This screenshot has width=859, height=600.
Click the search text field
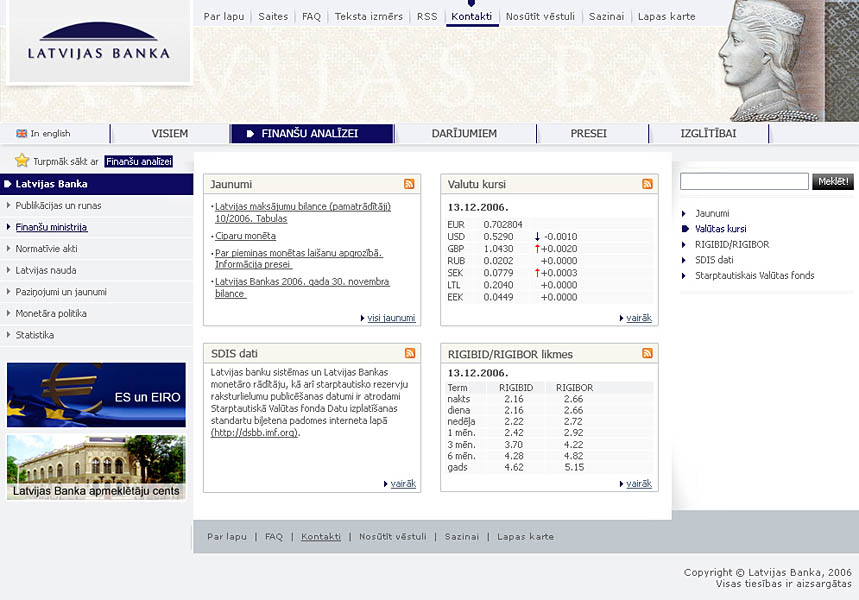pyautogui.click(x=744, y=182)
